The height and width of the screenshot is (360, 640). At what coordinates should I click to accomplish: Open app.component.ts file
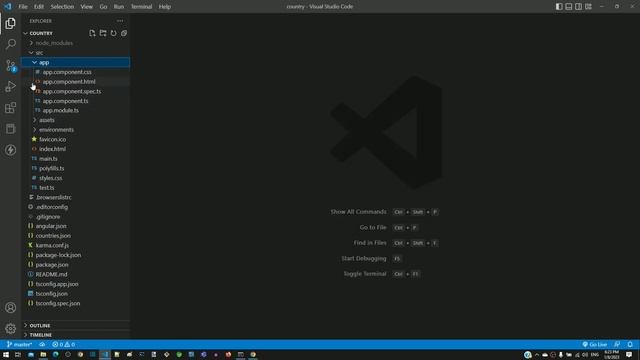[76, 101]
